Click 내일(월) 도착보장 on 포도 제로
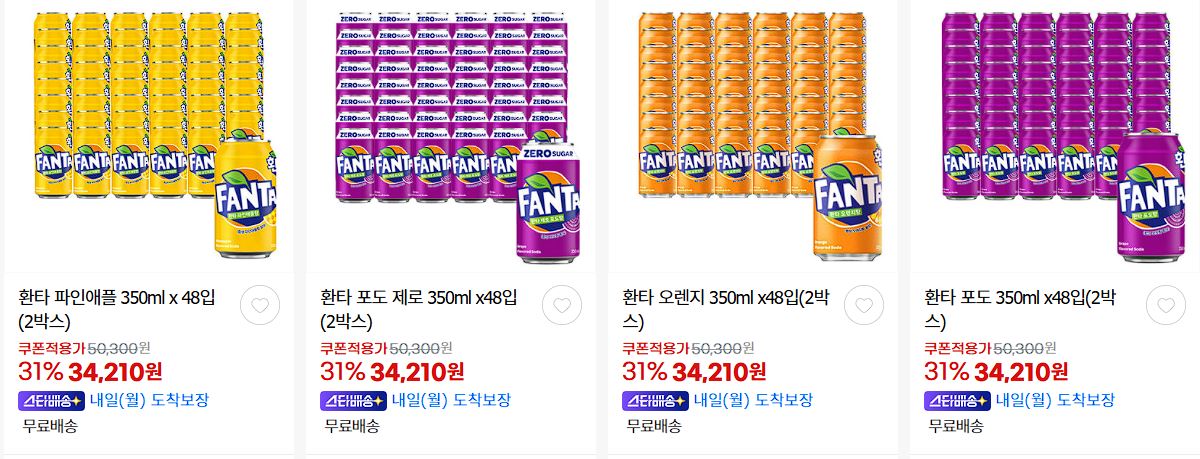The image size is (1200, 459). coord(451,400)
